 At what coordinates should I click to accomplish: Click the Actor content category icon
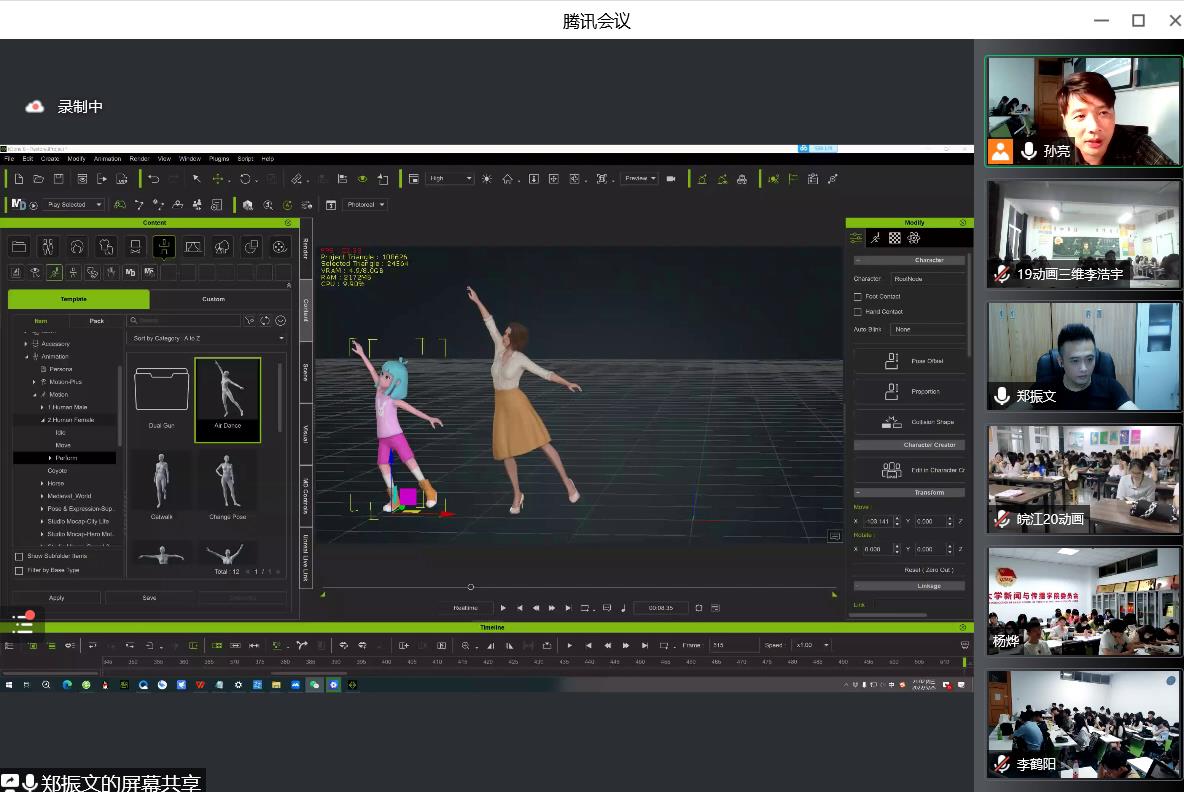48,246
